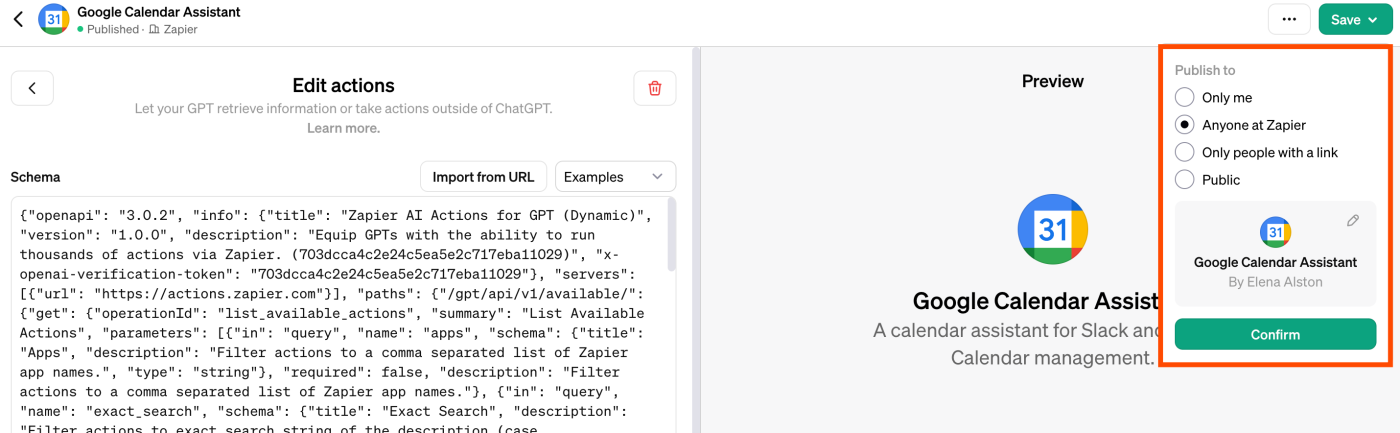Click the Publish to label
The image size is (1400, 433).
click(x=1204, y=70)
